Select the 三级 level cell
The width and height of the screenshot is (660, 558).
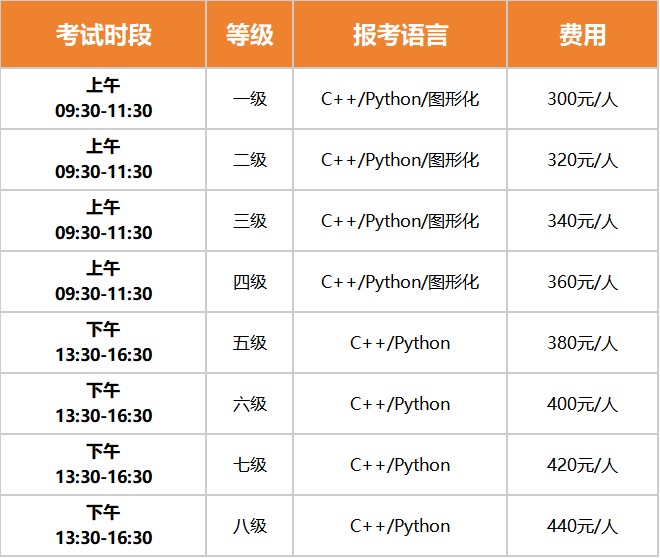point(250,221)
